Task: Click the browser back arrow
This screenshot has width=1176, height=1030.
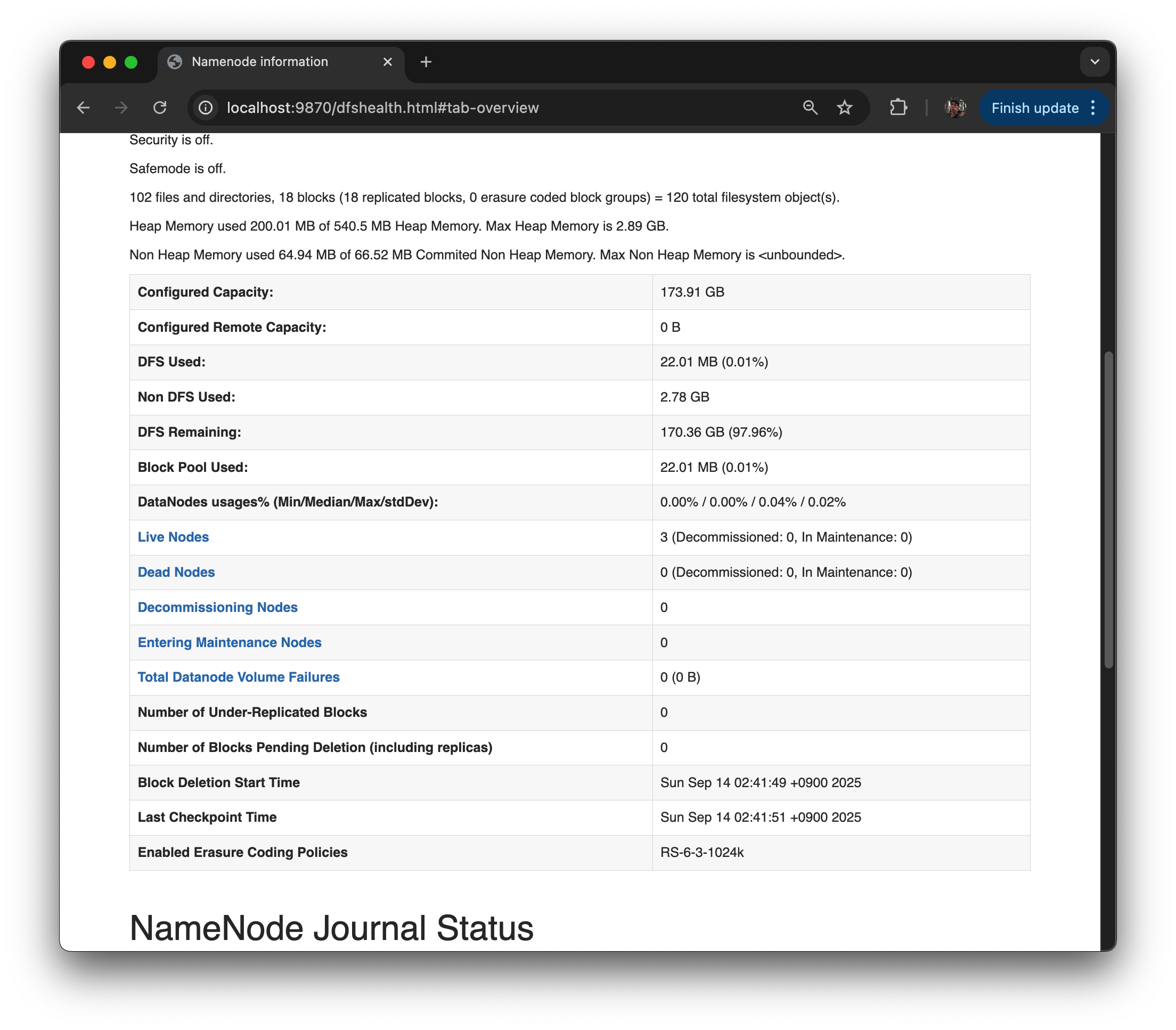Action: [83, 108]
